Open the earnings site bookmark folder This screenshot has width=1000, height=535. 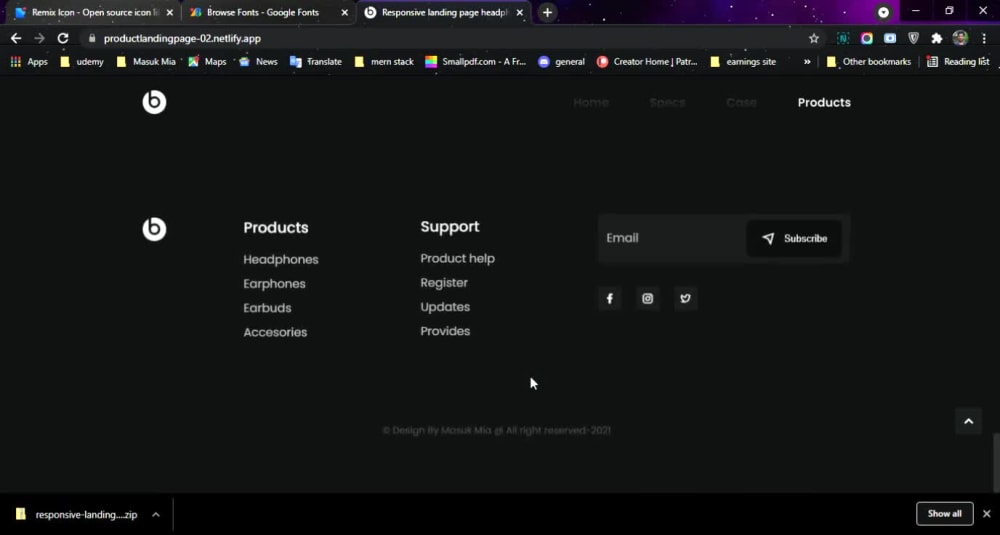click(x=743, y=62)
